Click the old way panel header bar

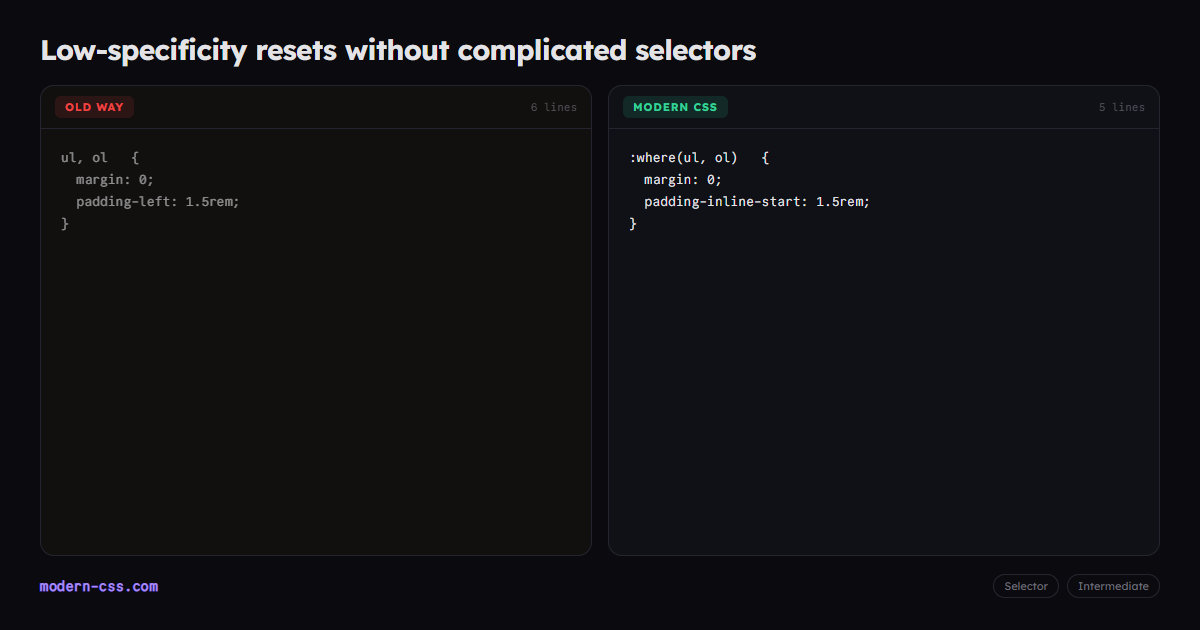[316, 107]
